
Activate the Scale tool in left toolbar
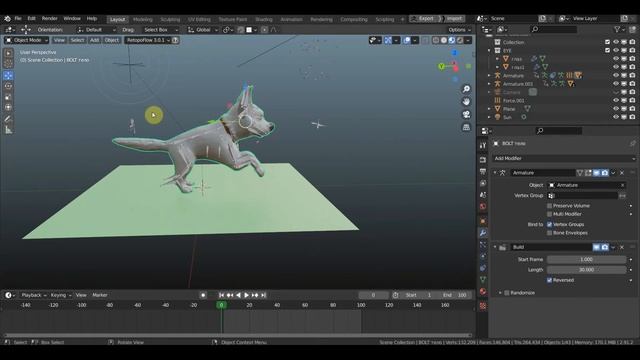pos(8,97)
